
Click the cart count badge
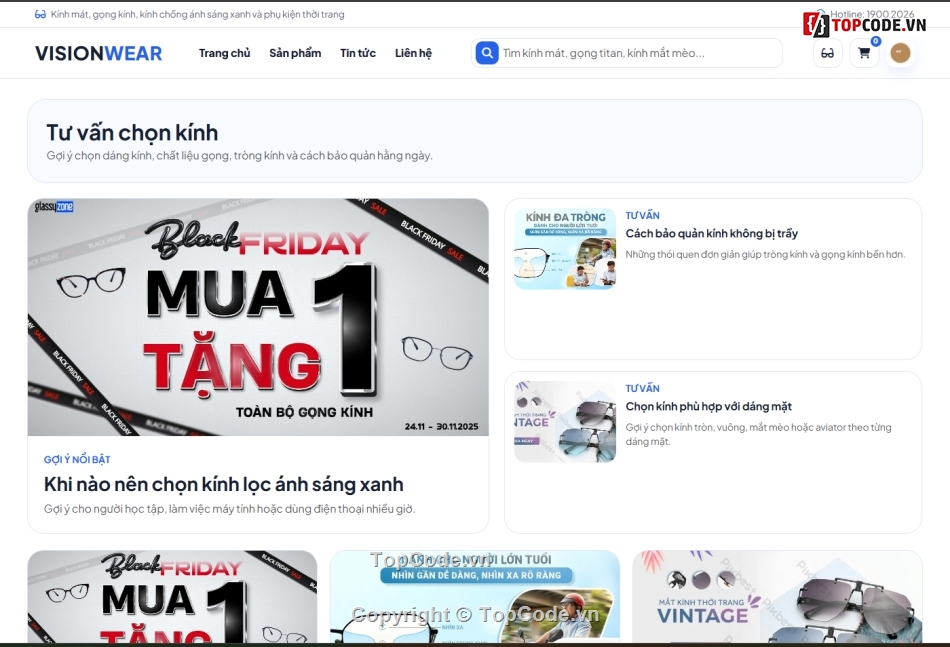875,41
